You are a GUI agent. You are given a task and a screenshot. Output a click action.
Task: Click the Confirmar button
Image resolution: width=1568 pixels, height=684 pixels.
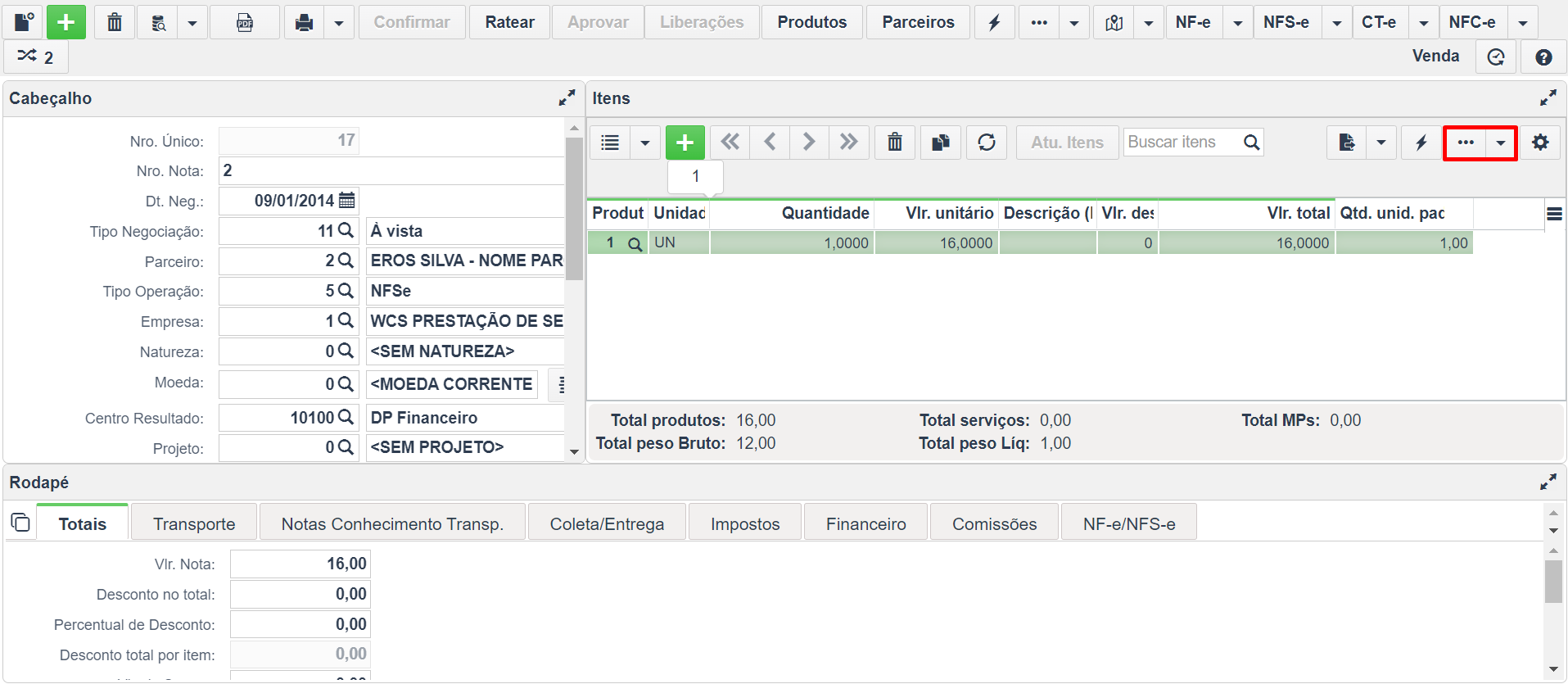[x=412, y=22]
